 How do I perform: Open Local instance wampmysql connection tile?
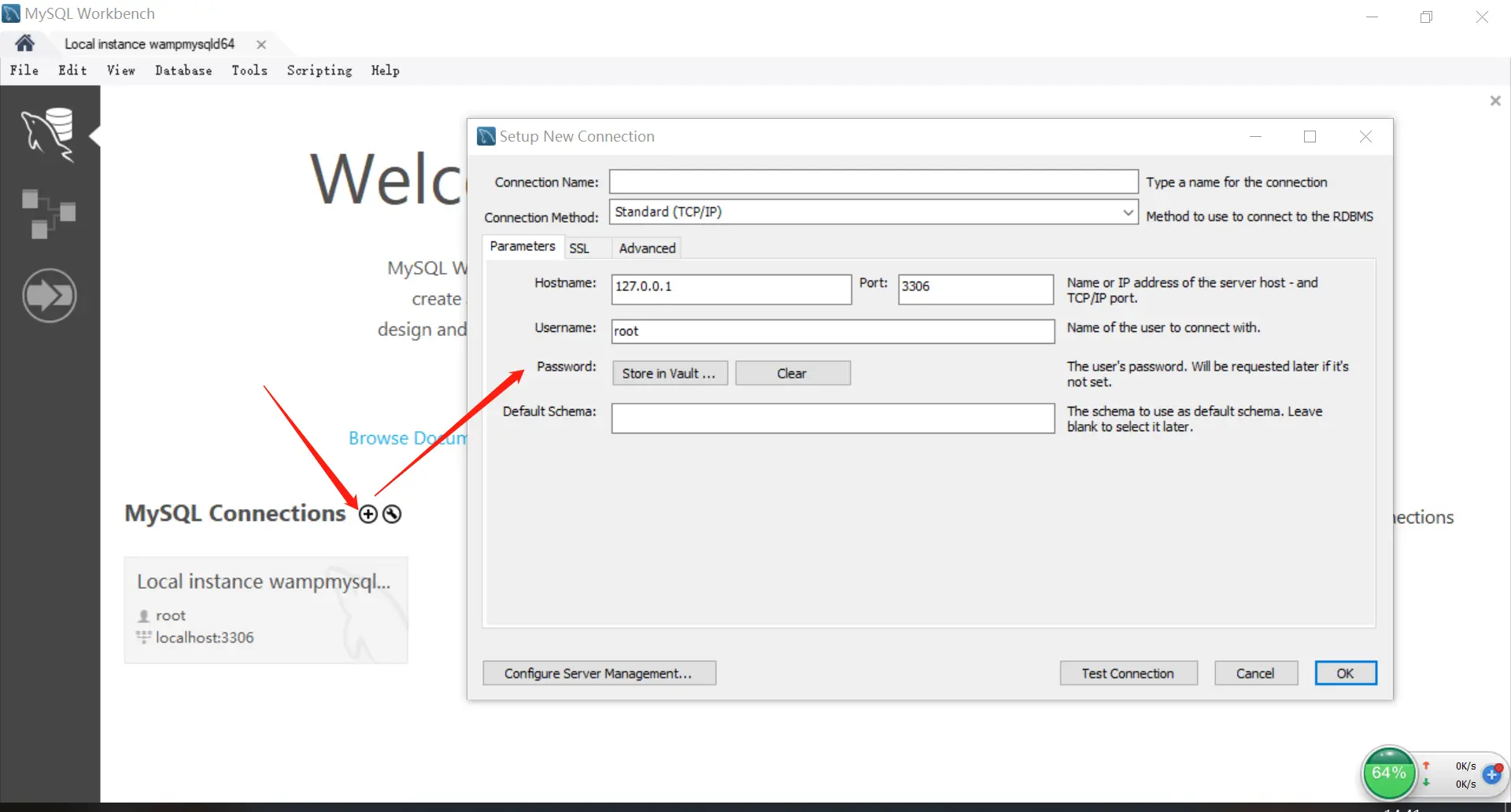click(x=266, y=610)
